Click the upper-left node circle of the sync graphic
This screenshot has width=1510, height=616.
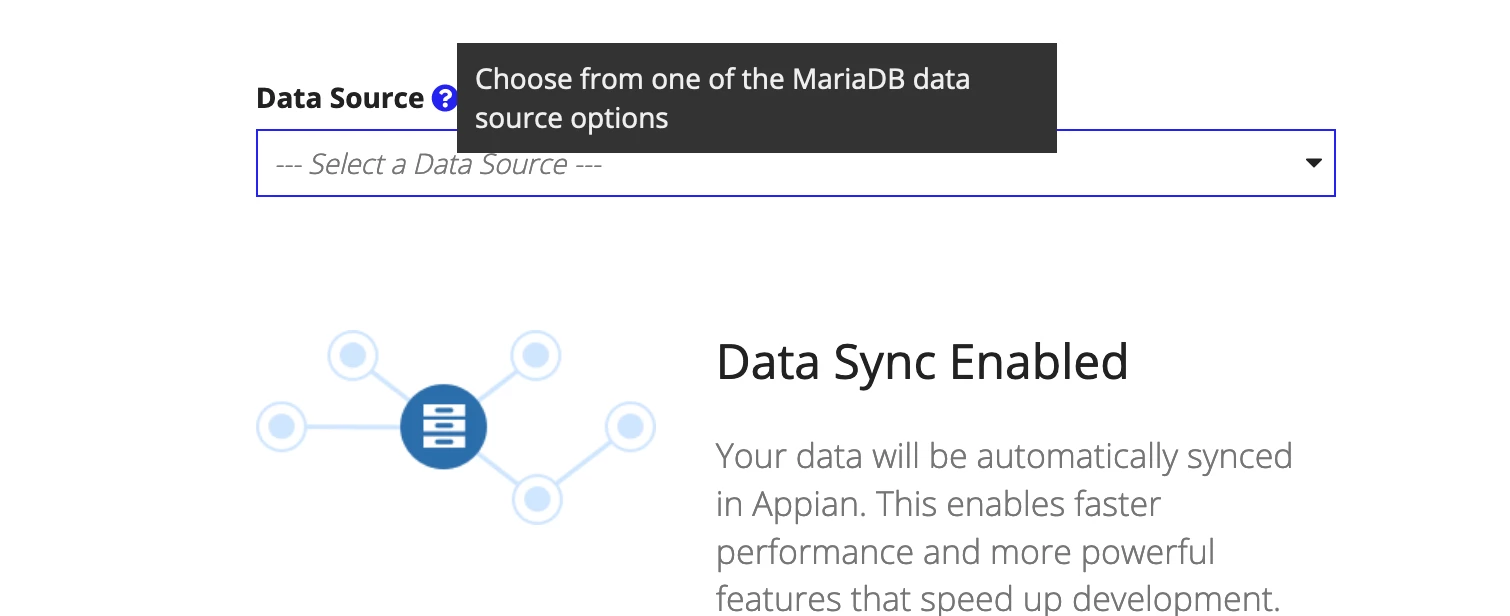352,355
